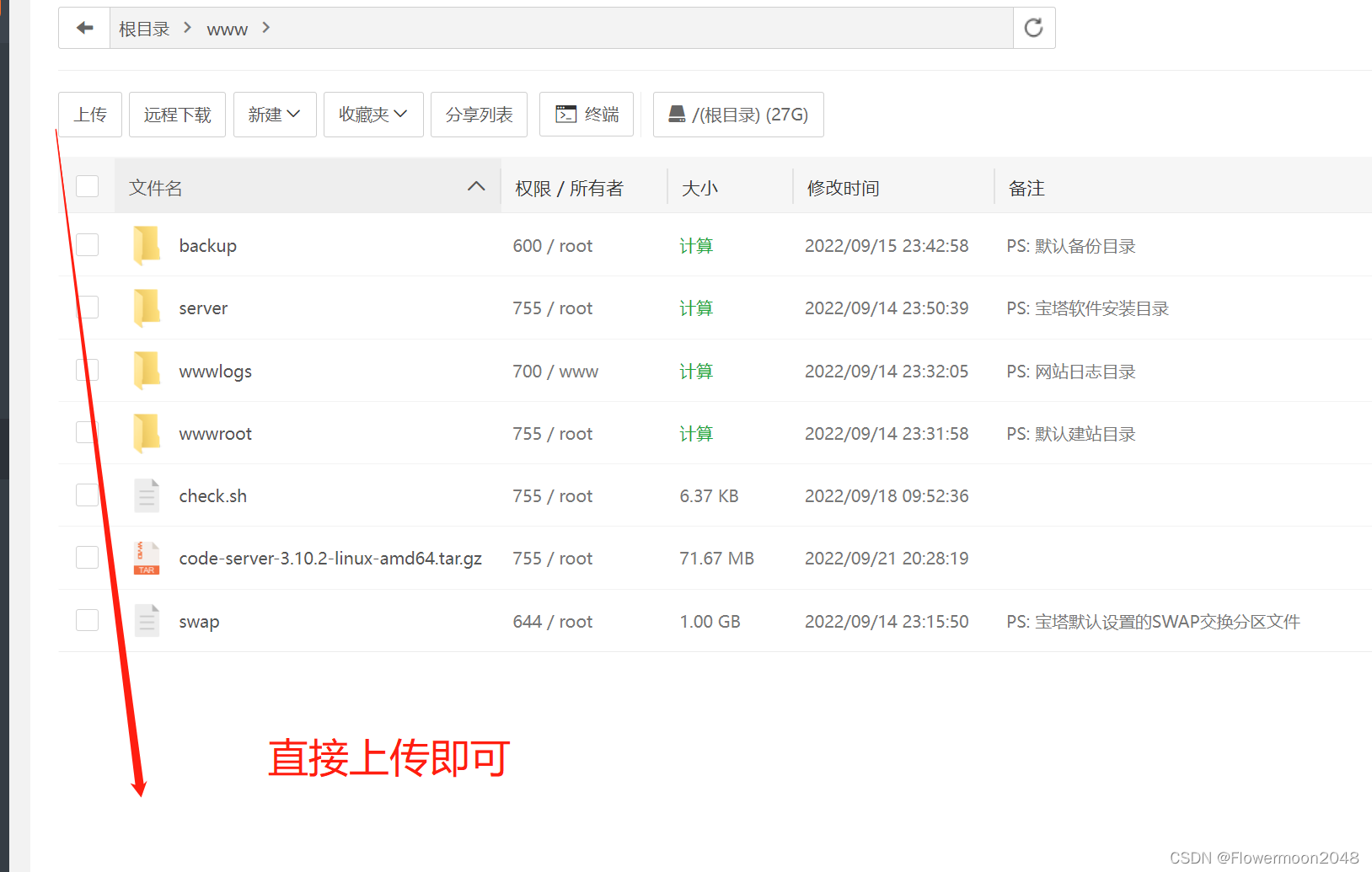Sort by 修改时间 column header

point(843,188)
